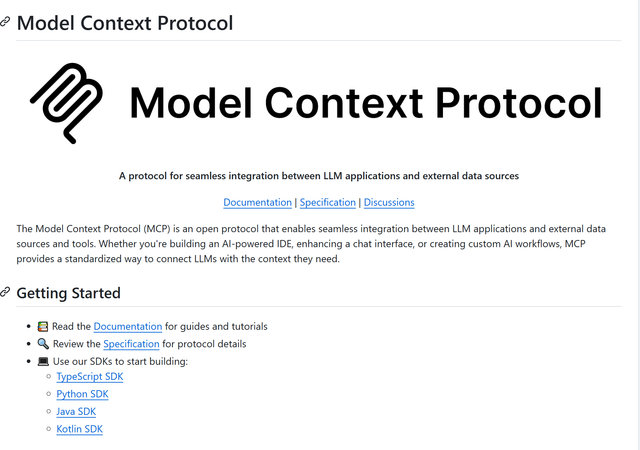Screen dimensions: 640x450
Task: Open the Documentation link in the centered link row
Action: (257, 202)
